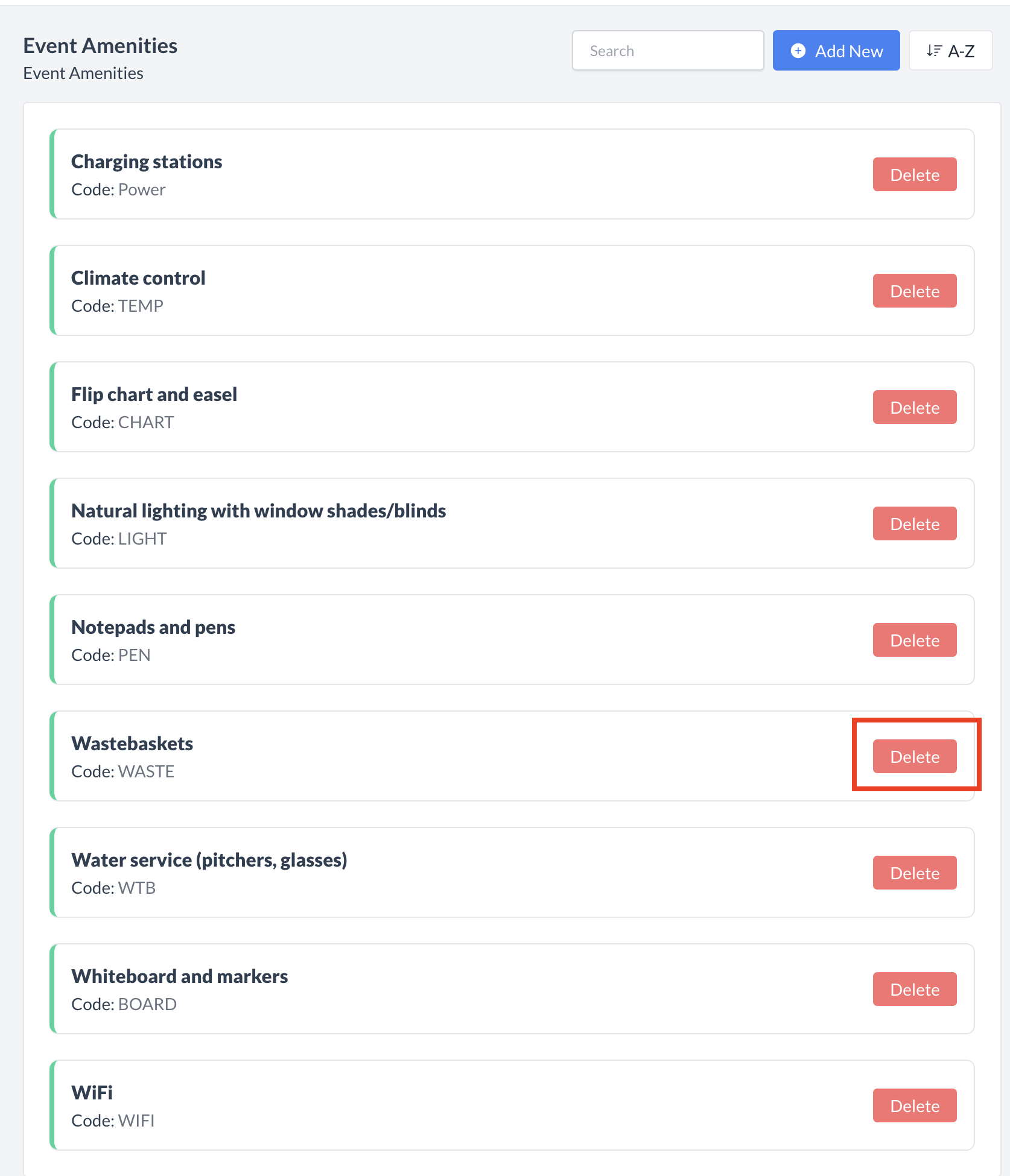The width and height of the screenshot is (1010, 1176).
Task: Focus the Search input field
Action: point(668,51)
